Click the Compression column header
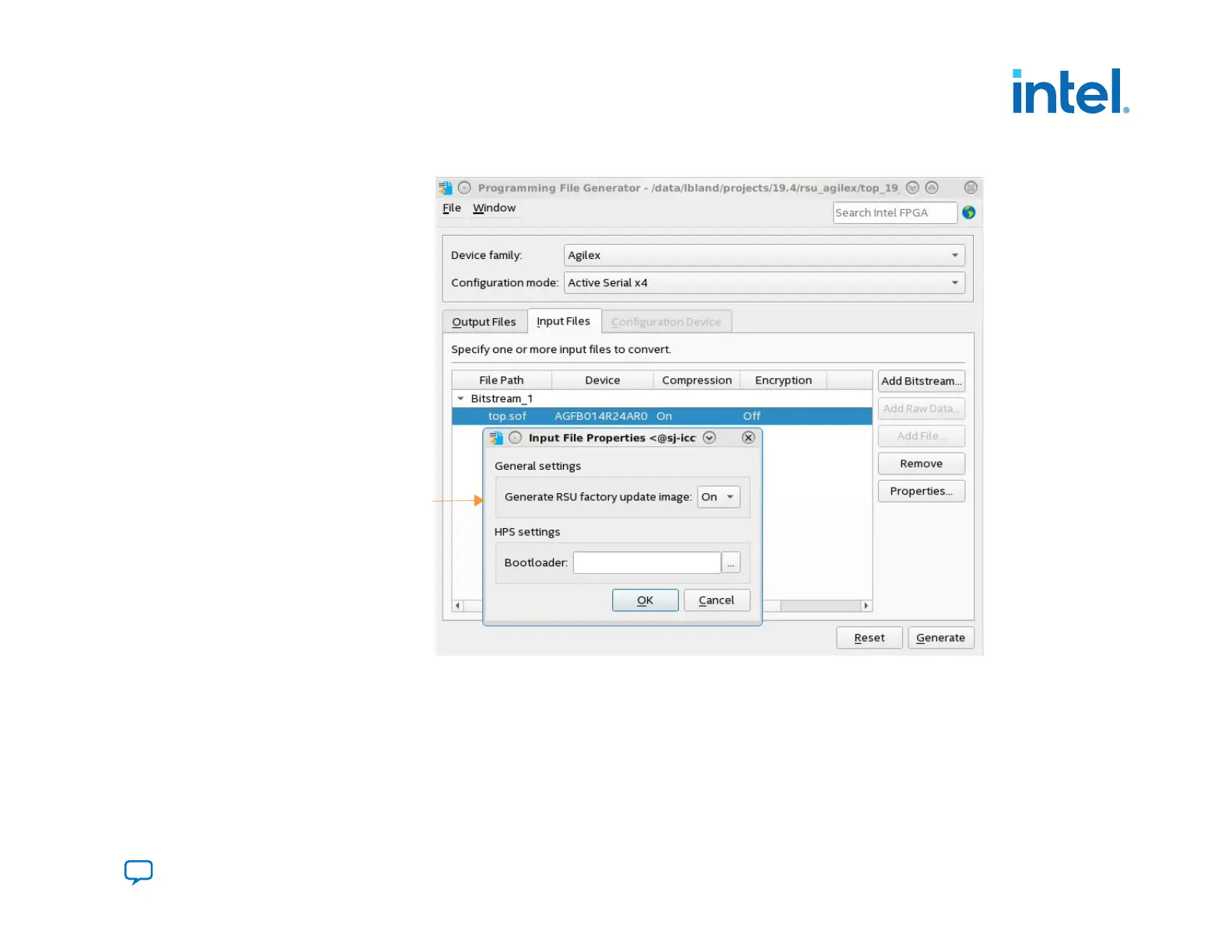The height and width of the screenshot is (952, 1232). point(697,380)
